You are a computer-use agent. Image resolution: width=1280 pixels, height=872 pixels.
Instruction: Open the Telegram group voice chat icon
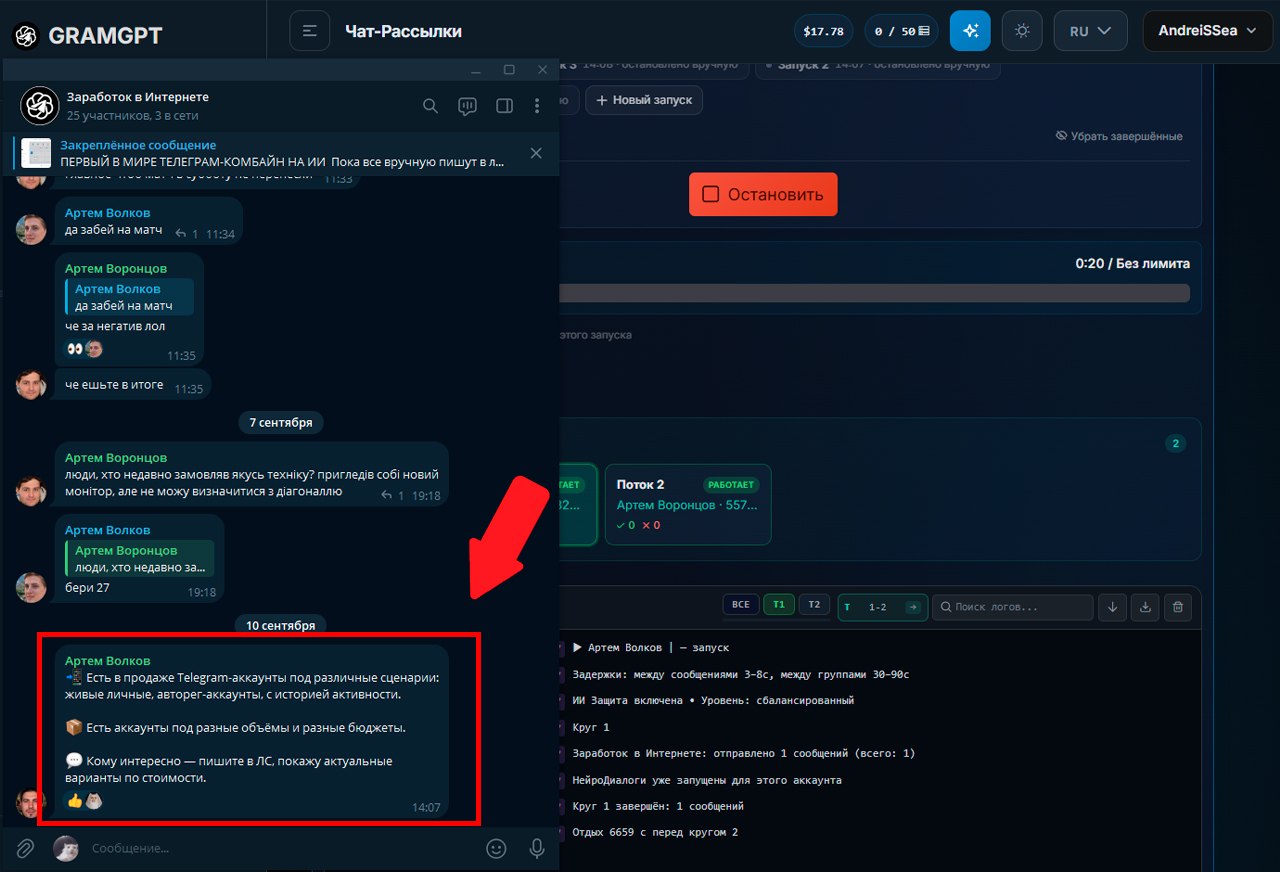coord(467,106)
